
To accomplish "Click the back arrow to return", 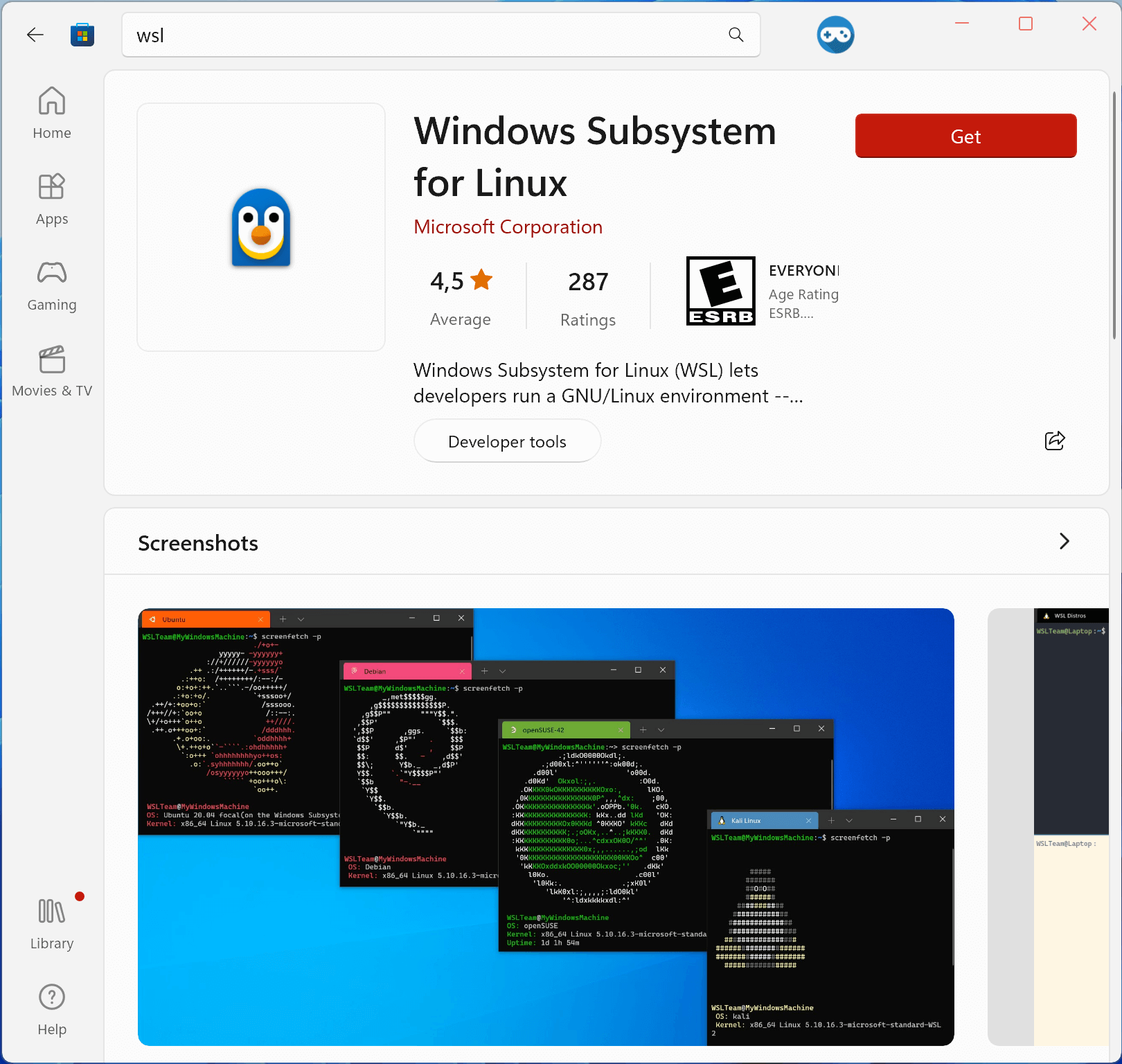I will click(35, 34).
